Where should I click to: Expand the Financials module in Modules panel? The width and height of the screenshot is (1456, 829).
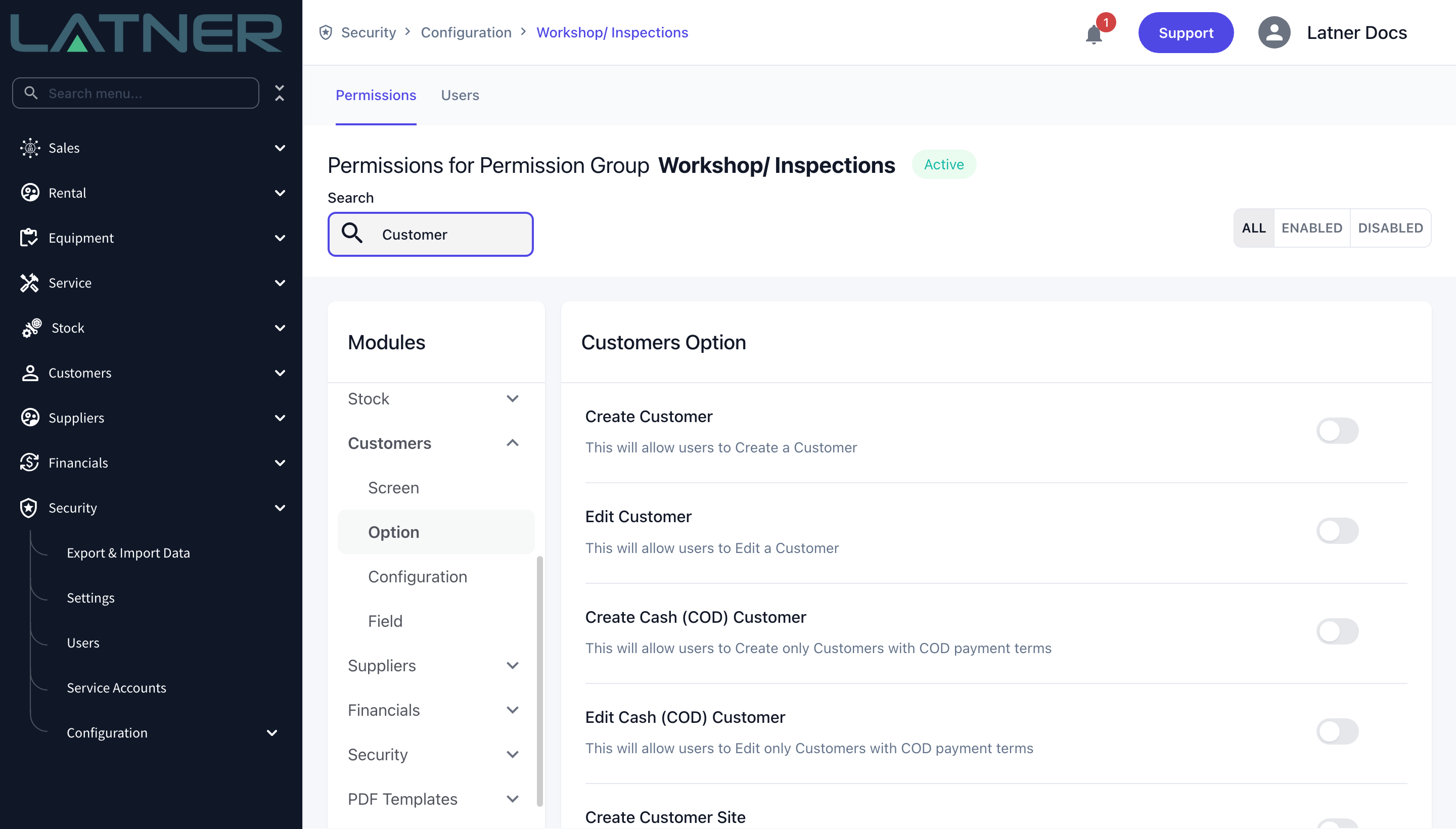(x=513, y=710)
